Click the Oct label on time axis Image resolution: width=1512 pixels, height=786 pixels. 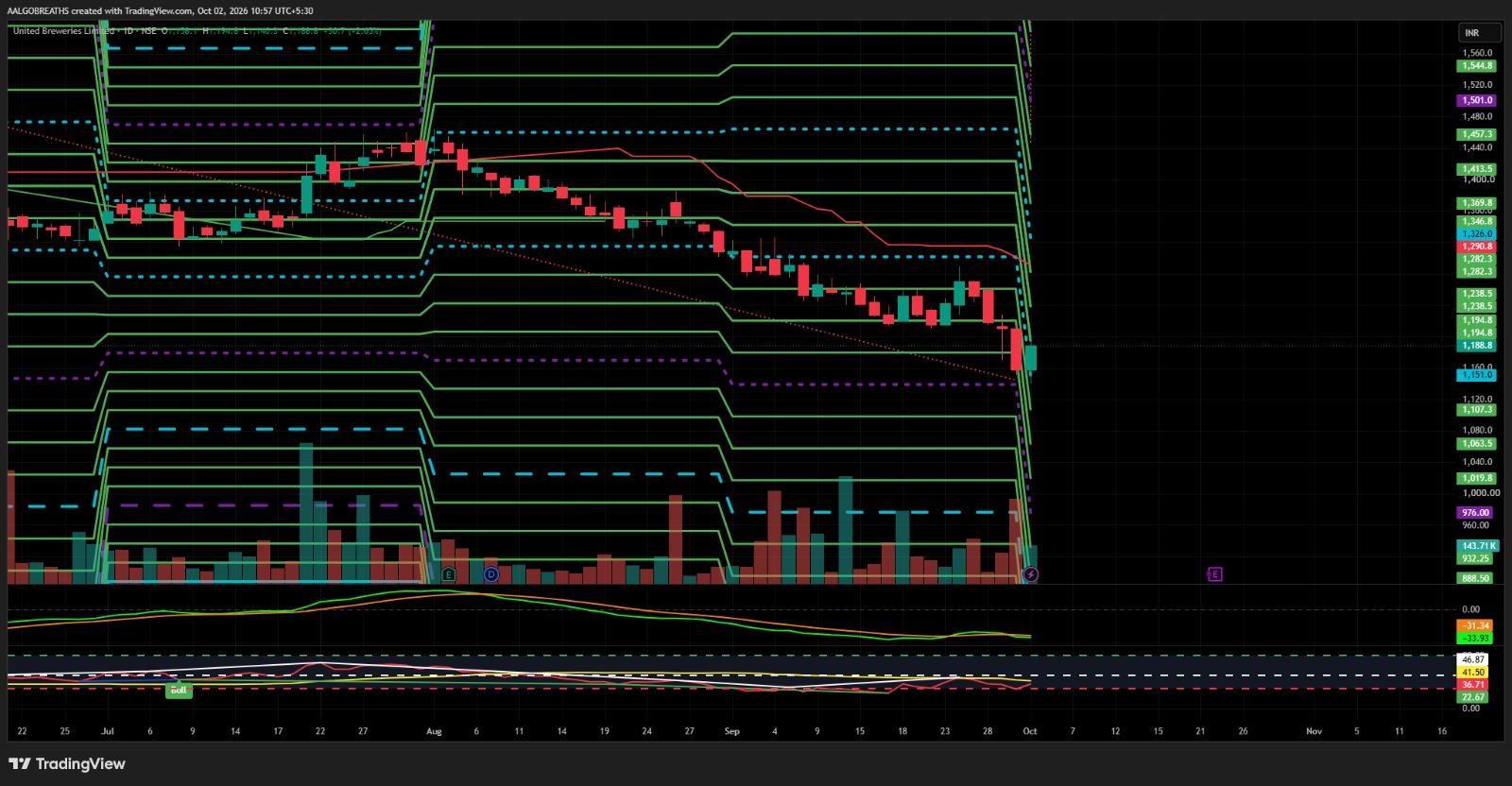[1030, 731]
